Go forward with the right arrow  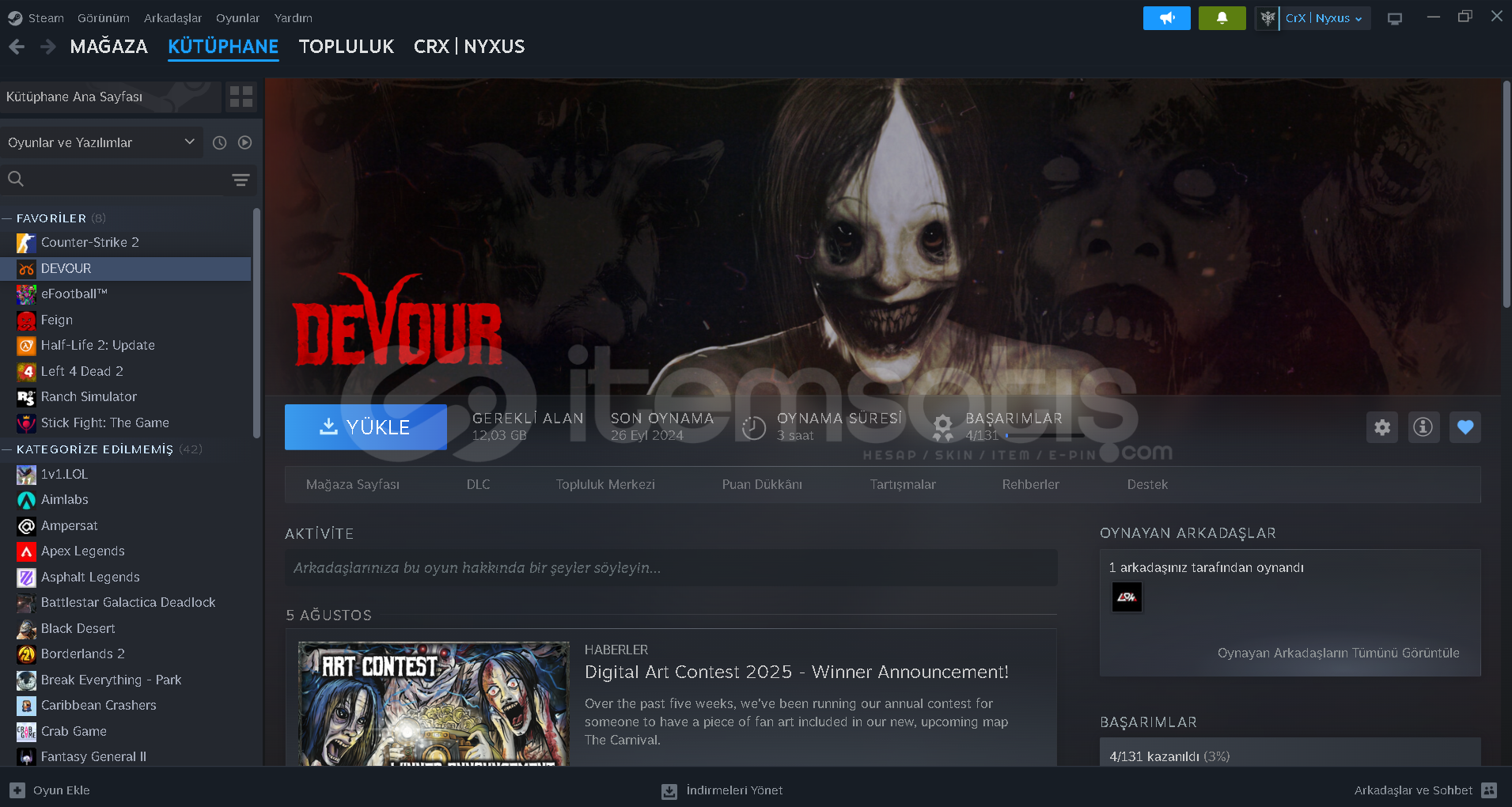[x=48, y=47]
